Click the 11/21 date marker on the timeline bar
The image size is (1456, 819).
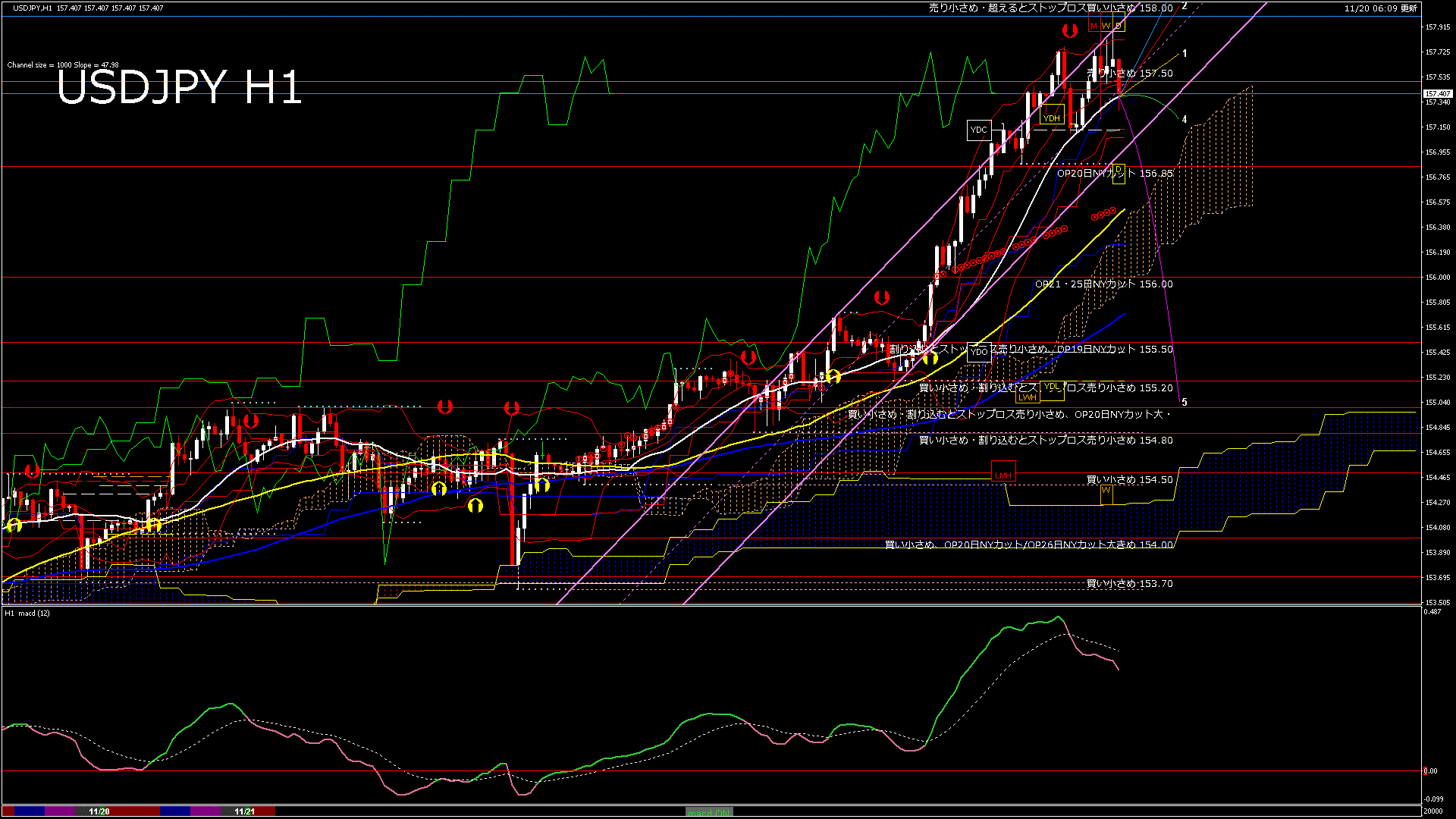pyautogui.click(x=243, y=811)
